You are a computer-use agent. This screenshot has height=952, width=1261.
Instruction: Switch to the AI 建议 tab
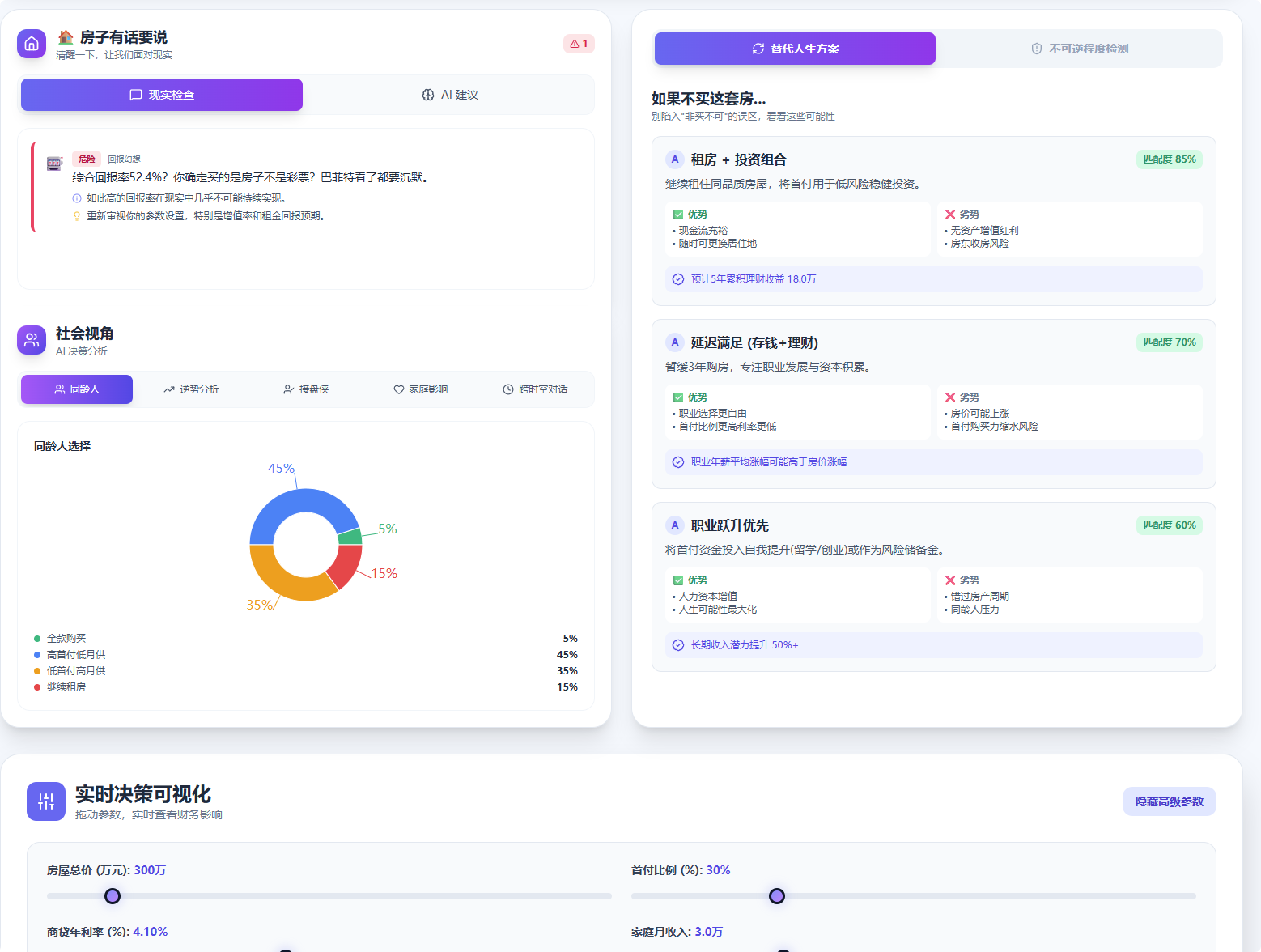tap(450, 95)
